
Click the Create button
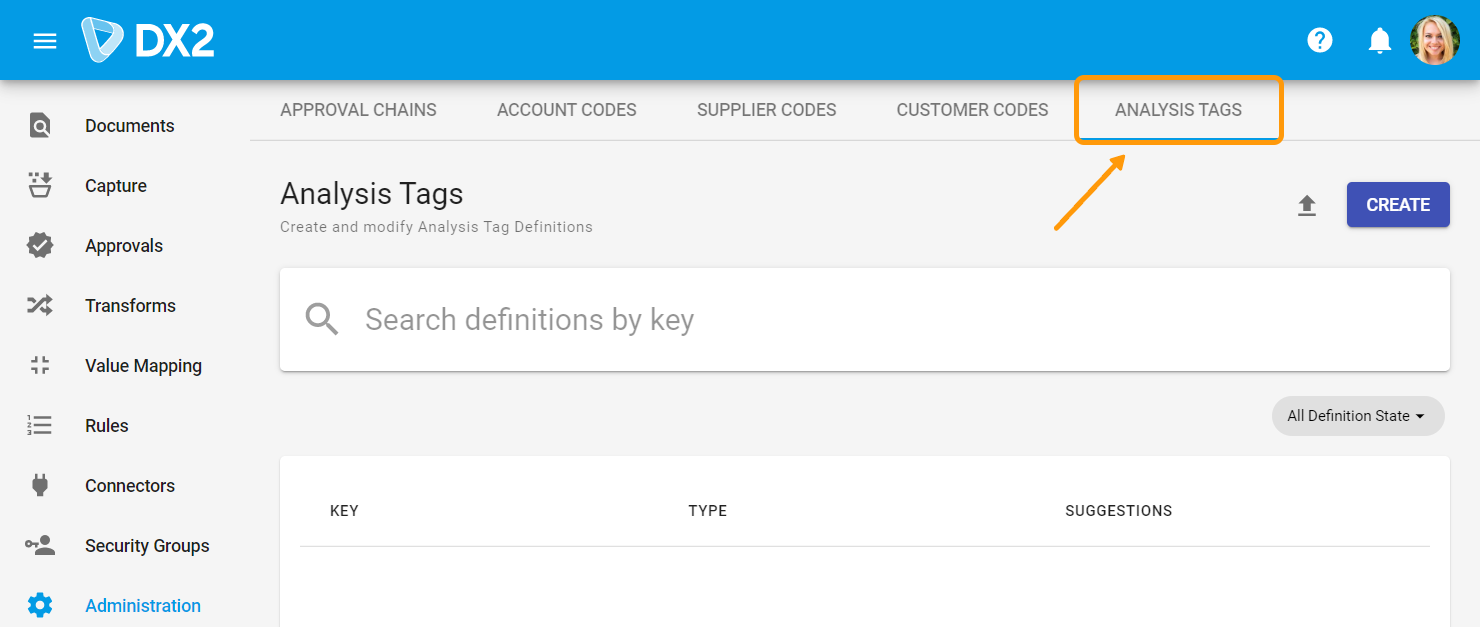tap(1398, 204)
